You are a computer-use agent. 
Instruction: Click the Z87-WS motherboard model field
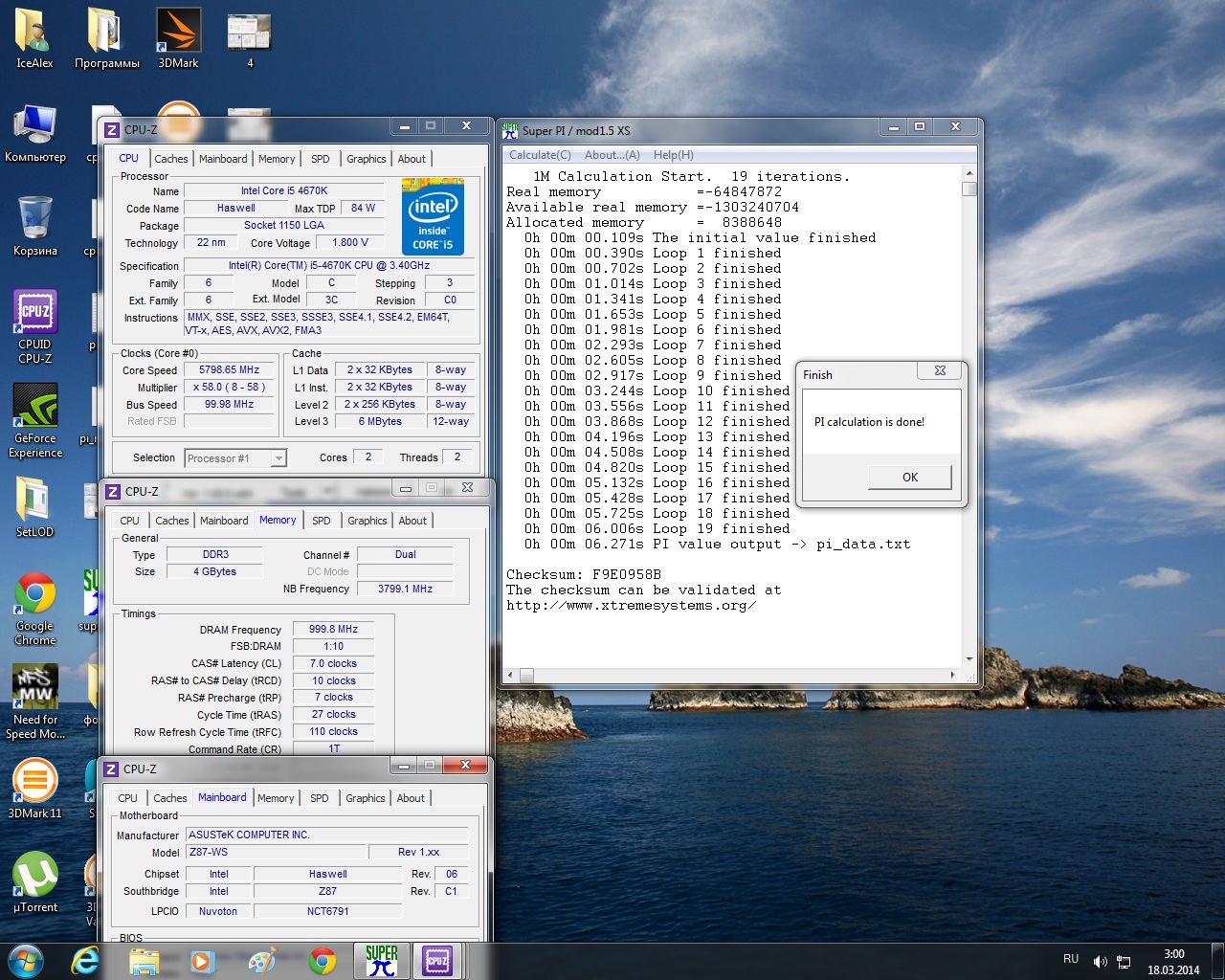tap(277, 852)
